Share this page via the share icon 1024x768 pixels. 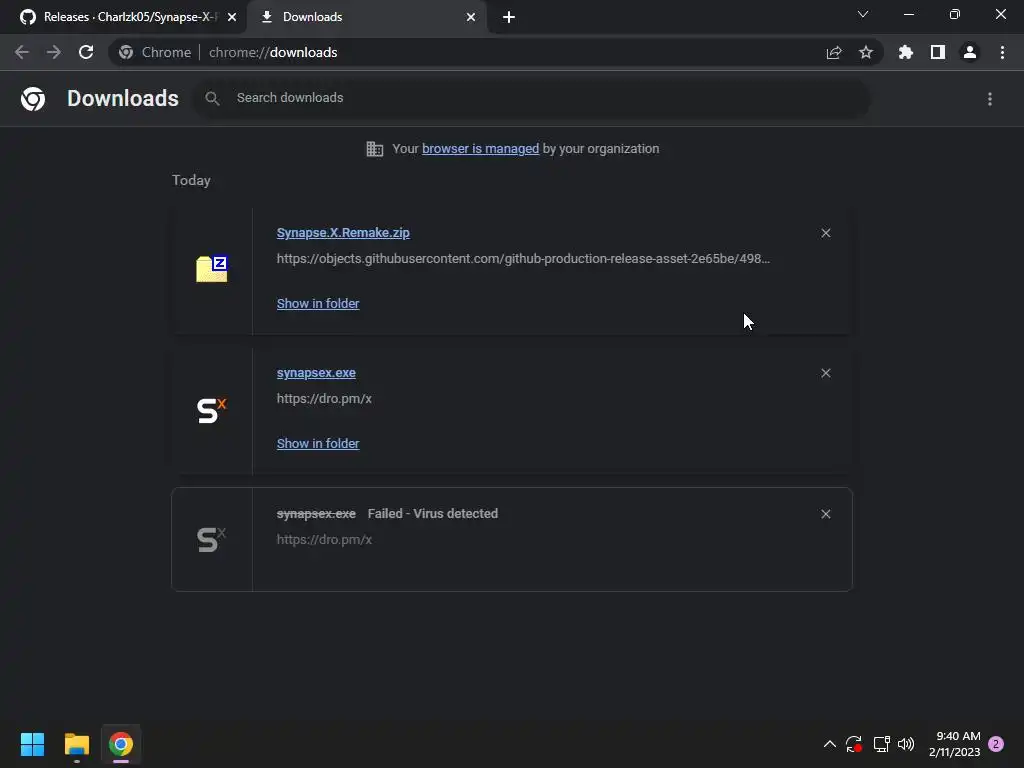pos(834,52)
